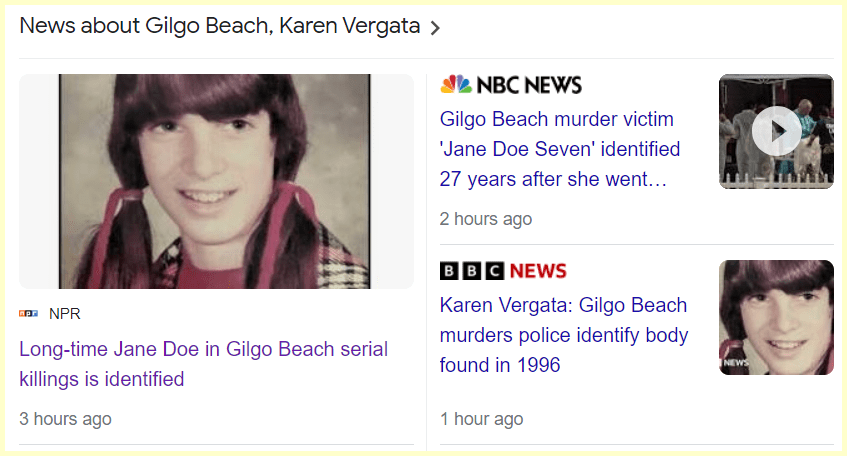Open the "Jane Doe Seven" NBC headline

pyautogui.click(x=559, y=149)
